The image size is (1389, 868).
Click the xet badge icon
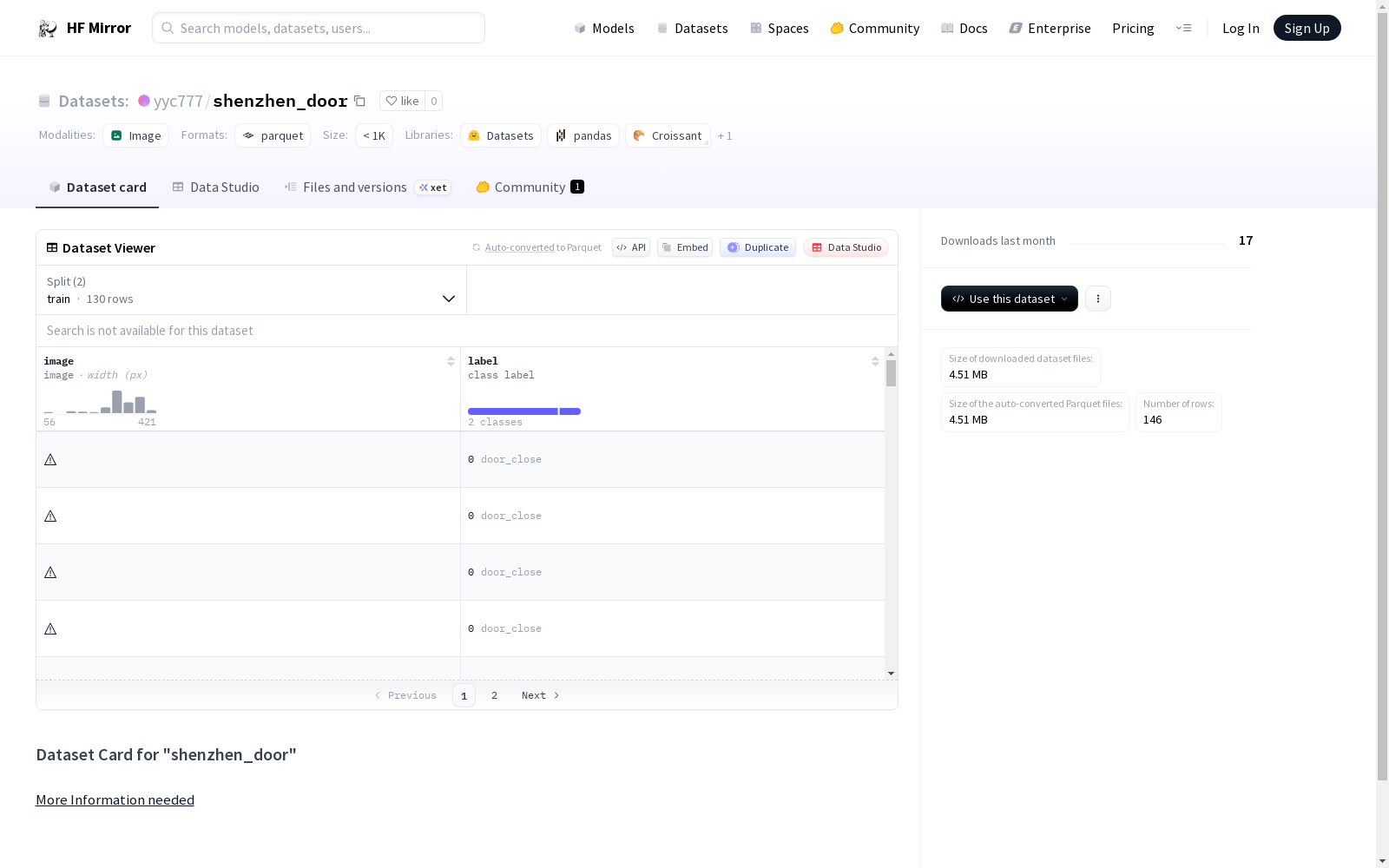[432, 187]
